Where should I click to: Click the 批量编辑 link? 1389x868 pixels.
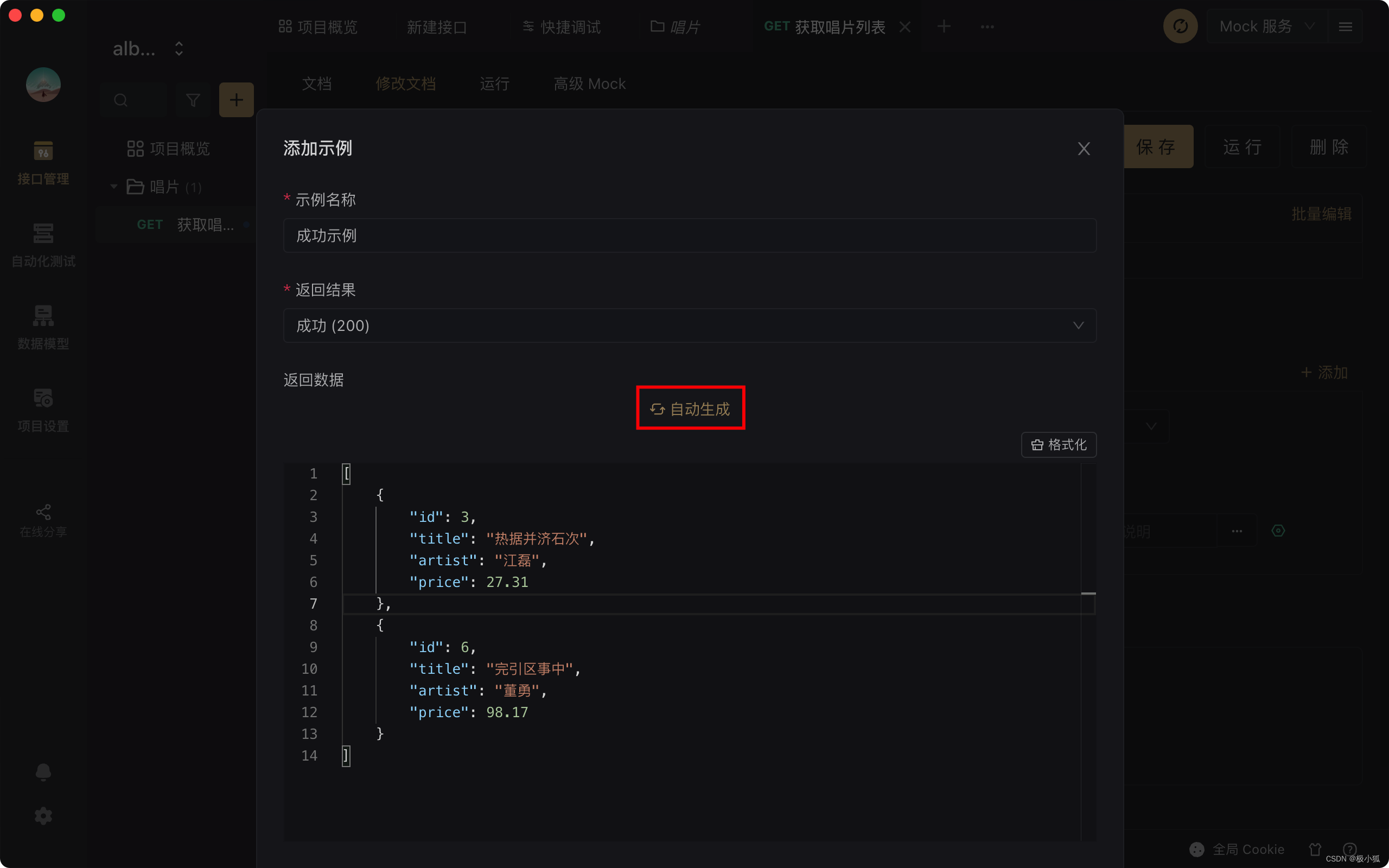(1321, 214)
